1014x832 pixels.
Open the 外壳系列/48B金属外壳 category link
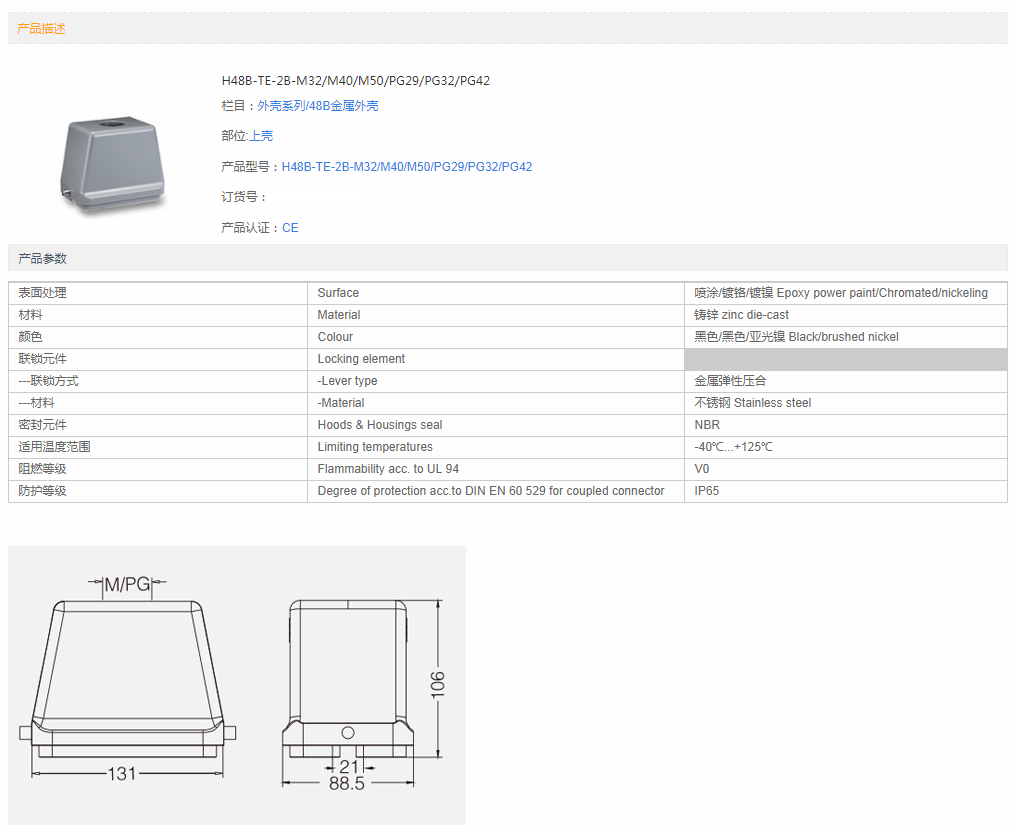[x=318, y=106]
